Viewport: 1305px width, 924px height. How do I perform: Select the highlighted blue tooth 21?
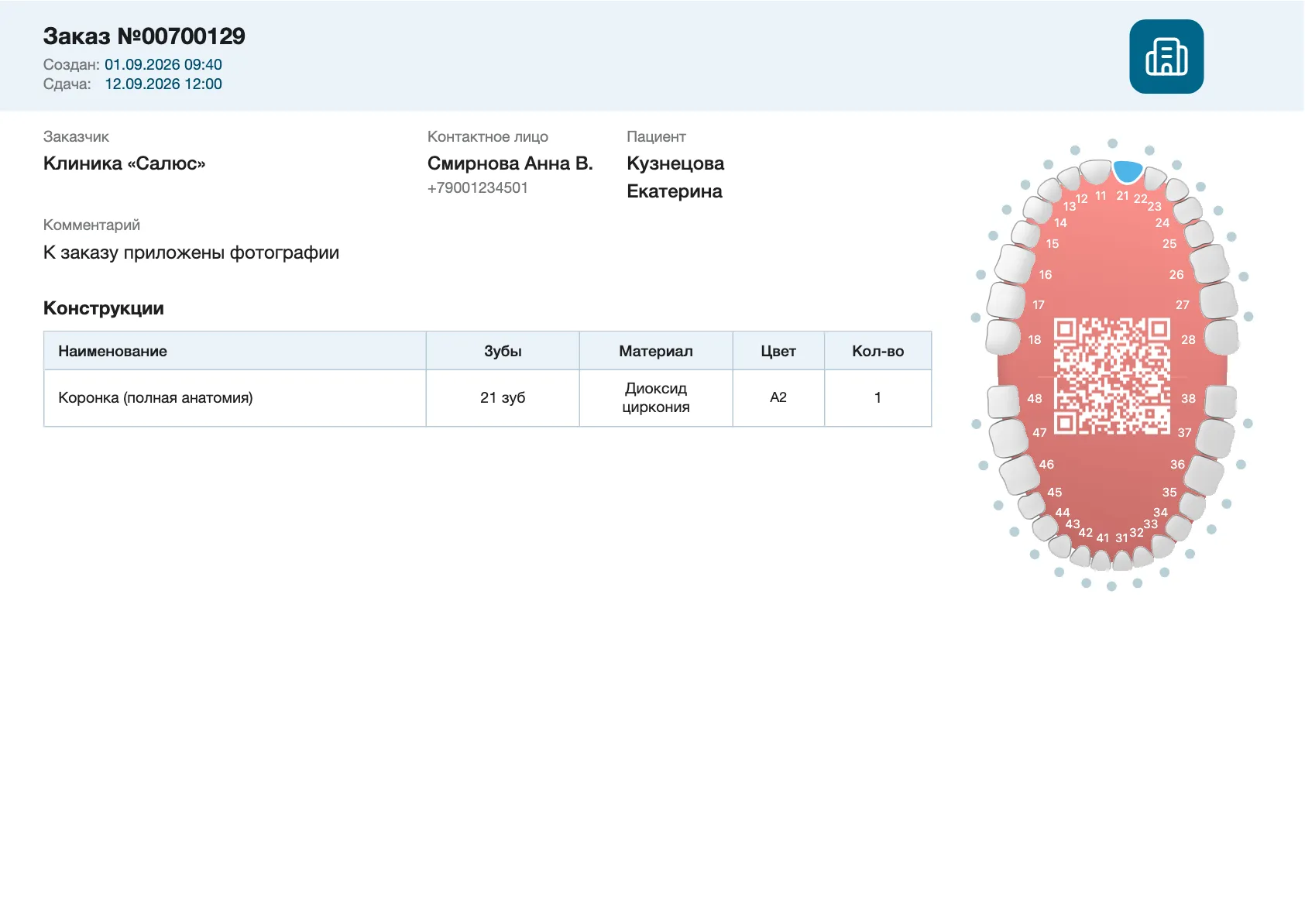click(1128, 171)
